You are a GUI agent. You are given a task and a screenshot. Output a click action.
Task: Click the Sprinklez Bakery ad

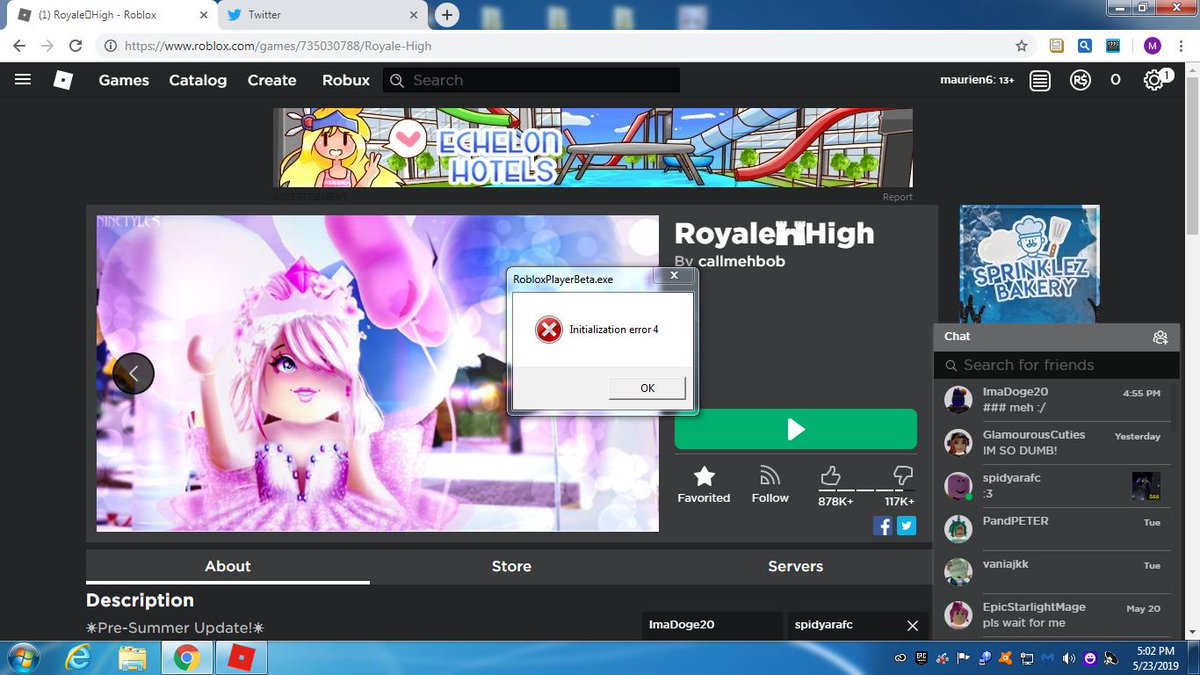point(1029,263)
